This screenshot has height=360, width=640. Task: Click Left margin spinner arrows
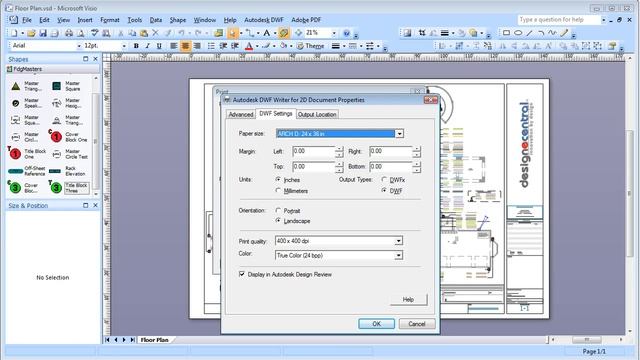click(339, 152)
